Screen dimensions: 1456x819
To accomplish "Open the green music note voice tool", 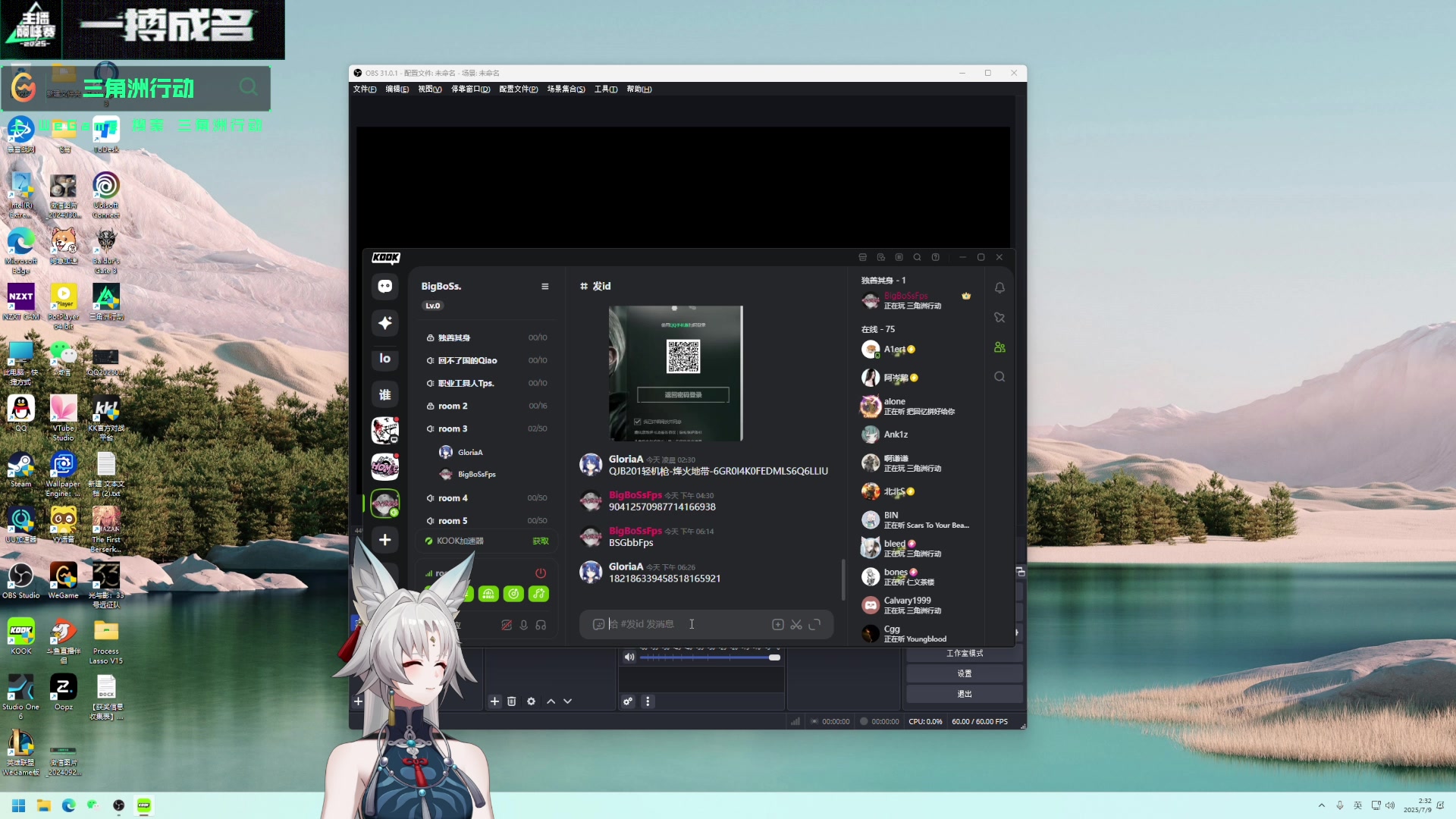I will click(539, 594).
